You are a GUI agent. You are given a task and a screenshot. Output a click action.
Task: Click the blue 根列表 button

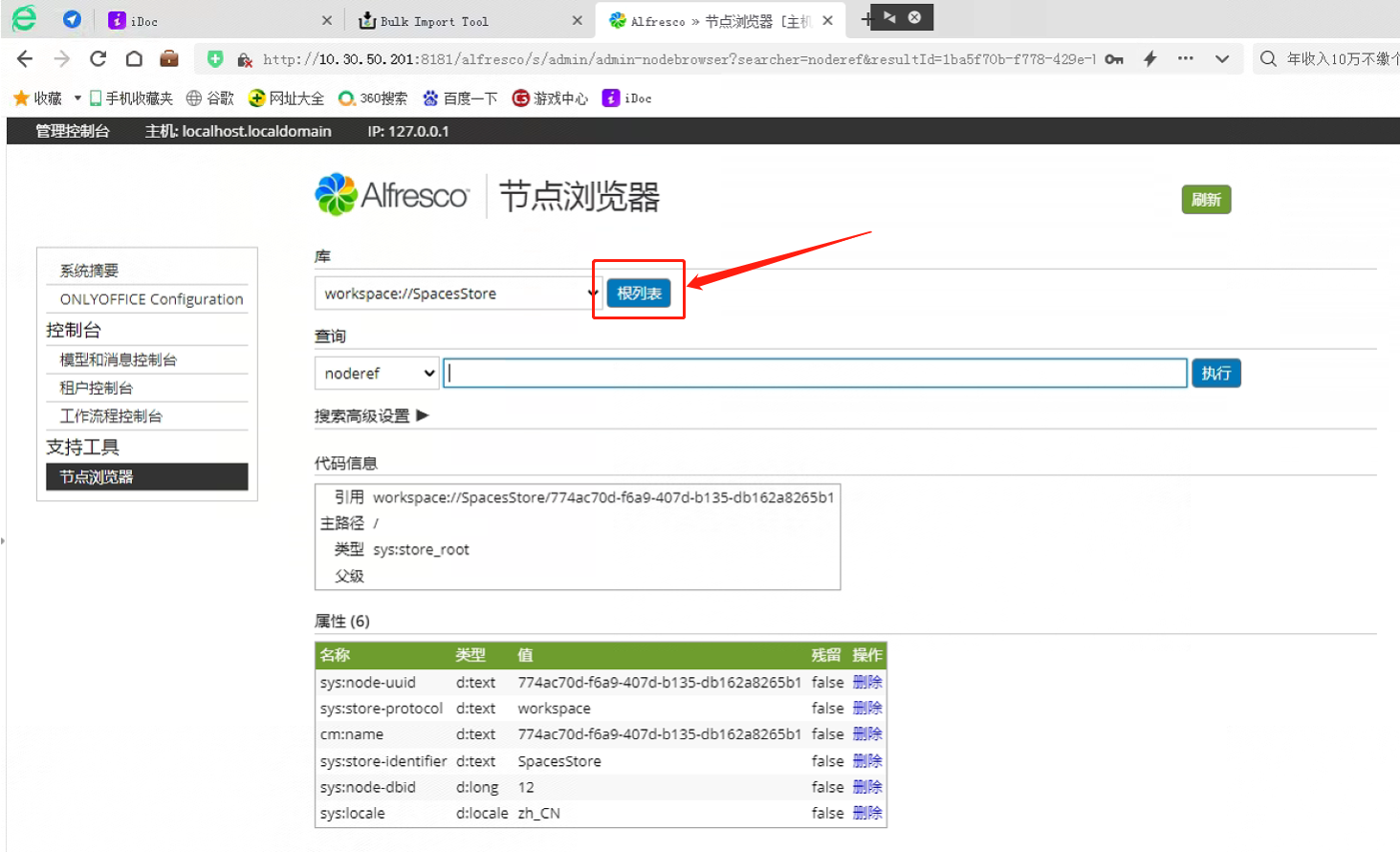coord(639,294)
